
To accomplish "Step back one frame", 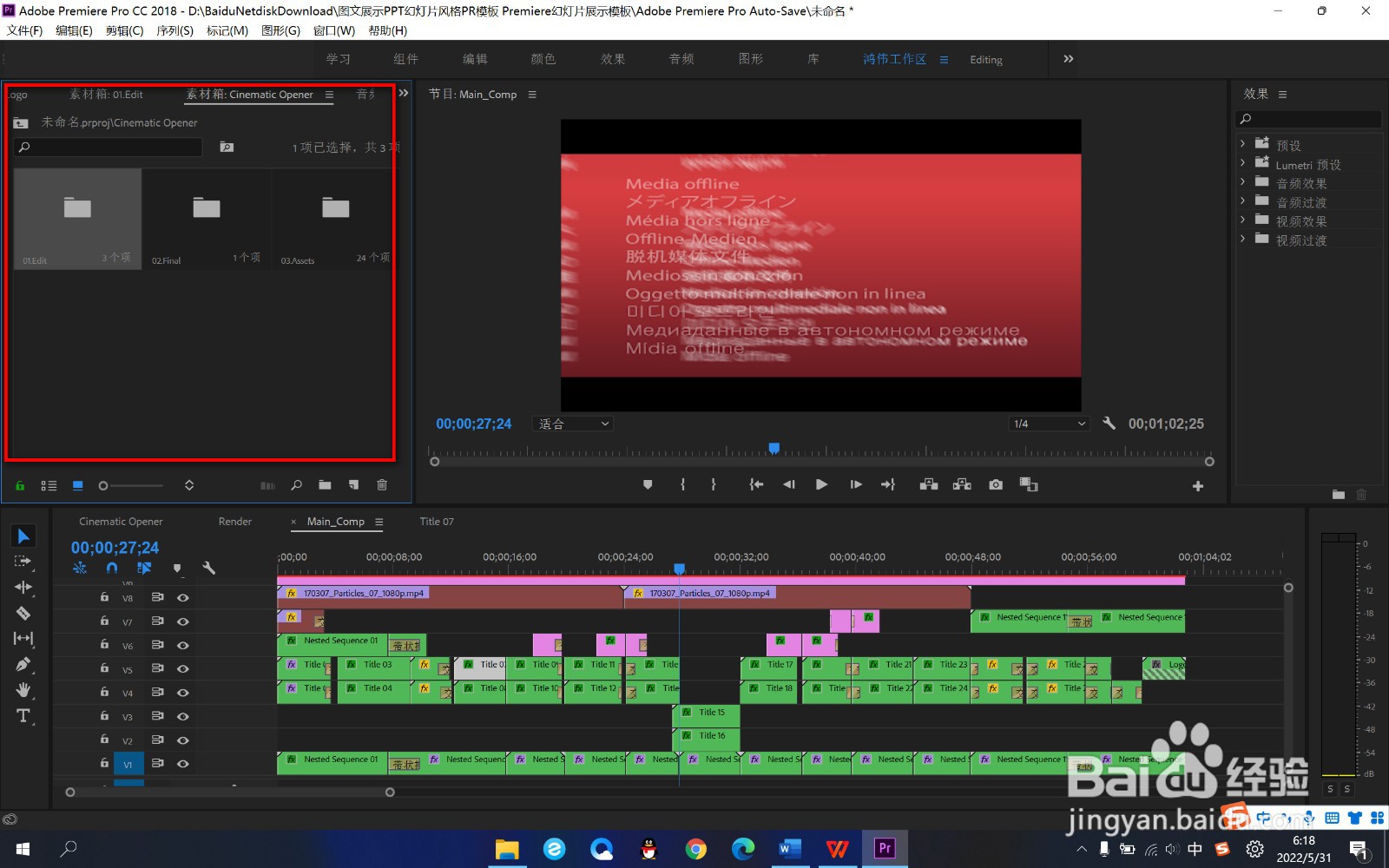I will coord(789,485).
